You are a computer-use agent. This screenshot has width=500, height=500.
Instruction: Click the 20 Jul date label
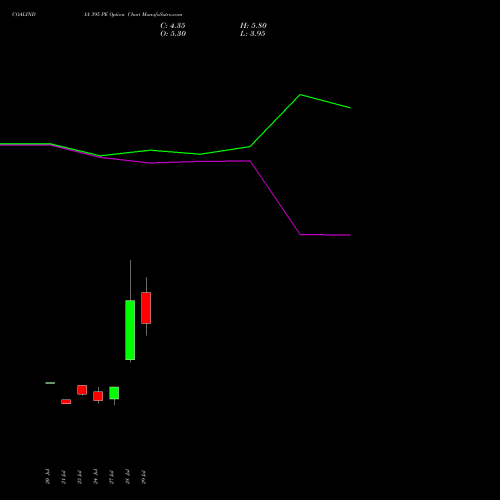click(x=47, y=477)
